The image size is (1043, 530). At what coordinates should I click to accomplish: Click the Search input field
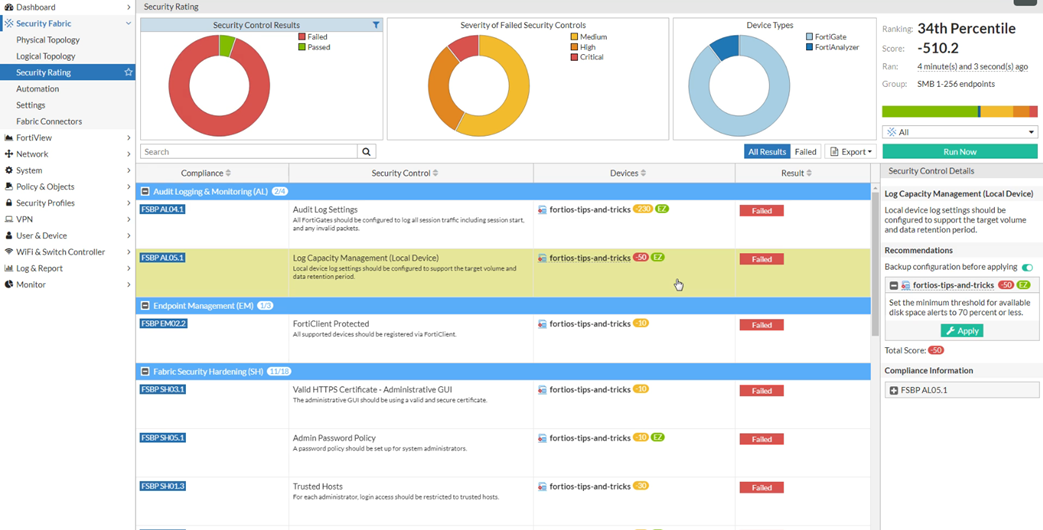[x=249, y=152]
